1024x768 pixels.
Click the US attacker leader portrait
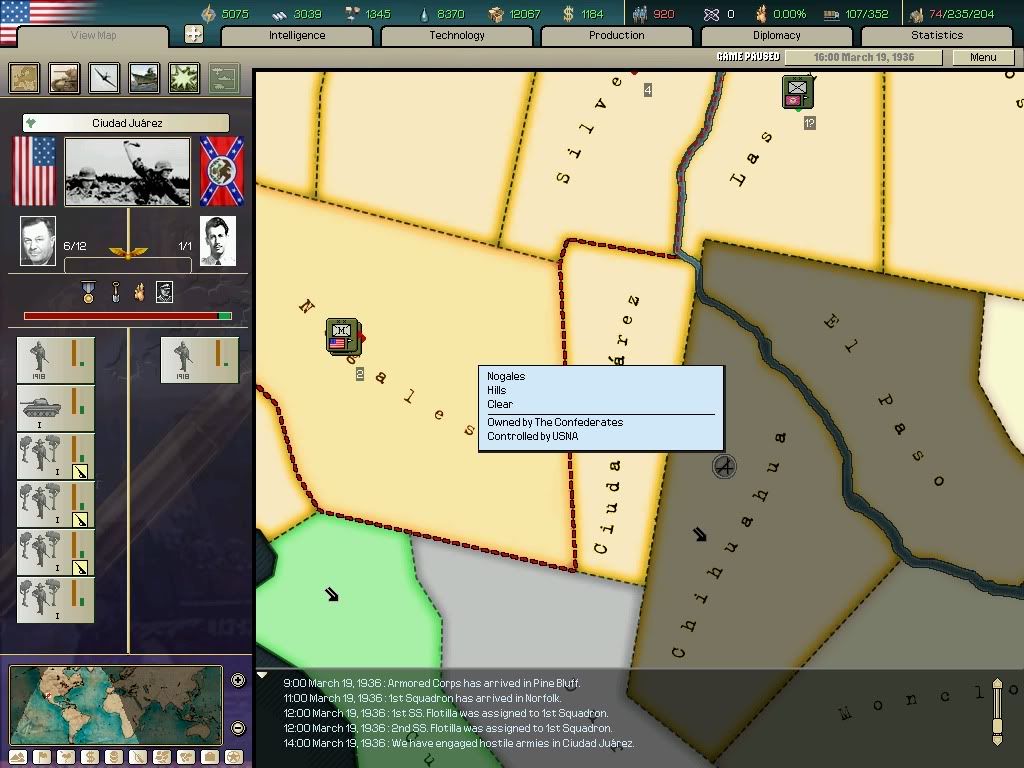pos(38,241)
